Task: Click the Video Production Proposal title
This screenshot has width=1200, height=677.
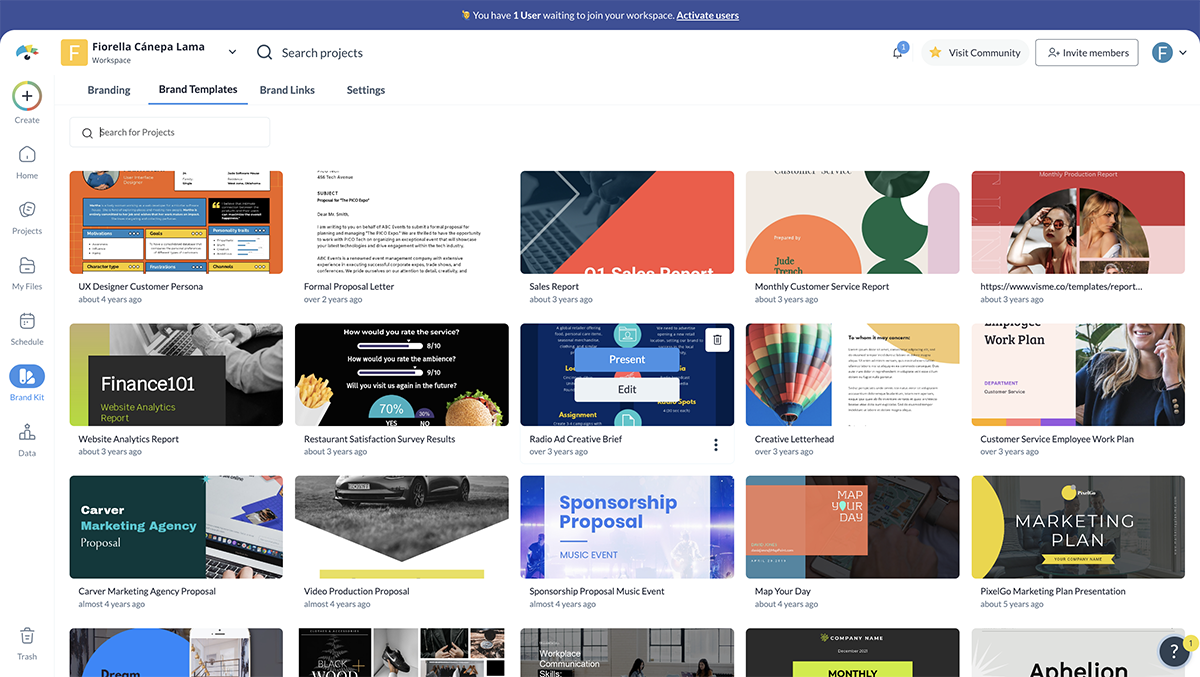Action: click(x=357, y=591)
